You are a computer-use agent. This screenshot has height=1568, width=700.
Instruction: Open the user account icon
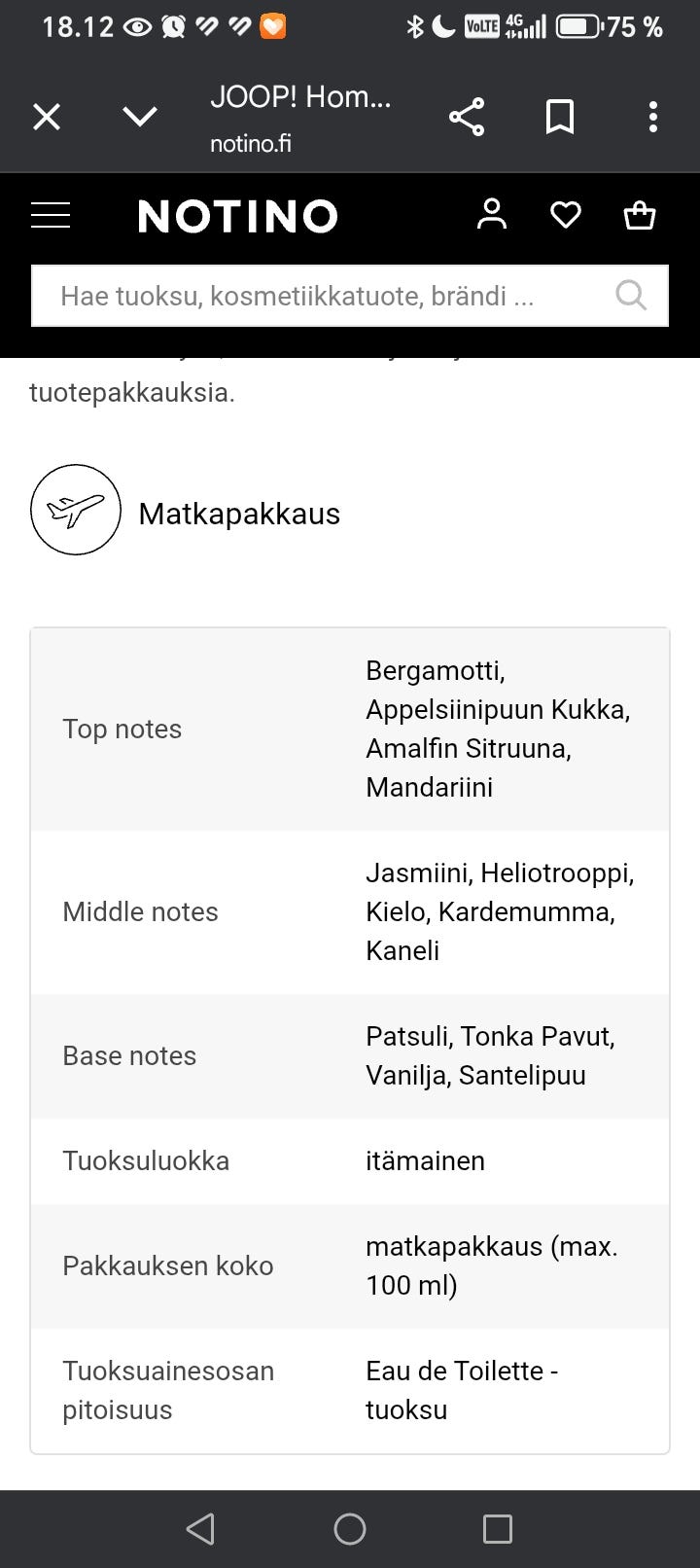tap(492, 214)
